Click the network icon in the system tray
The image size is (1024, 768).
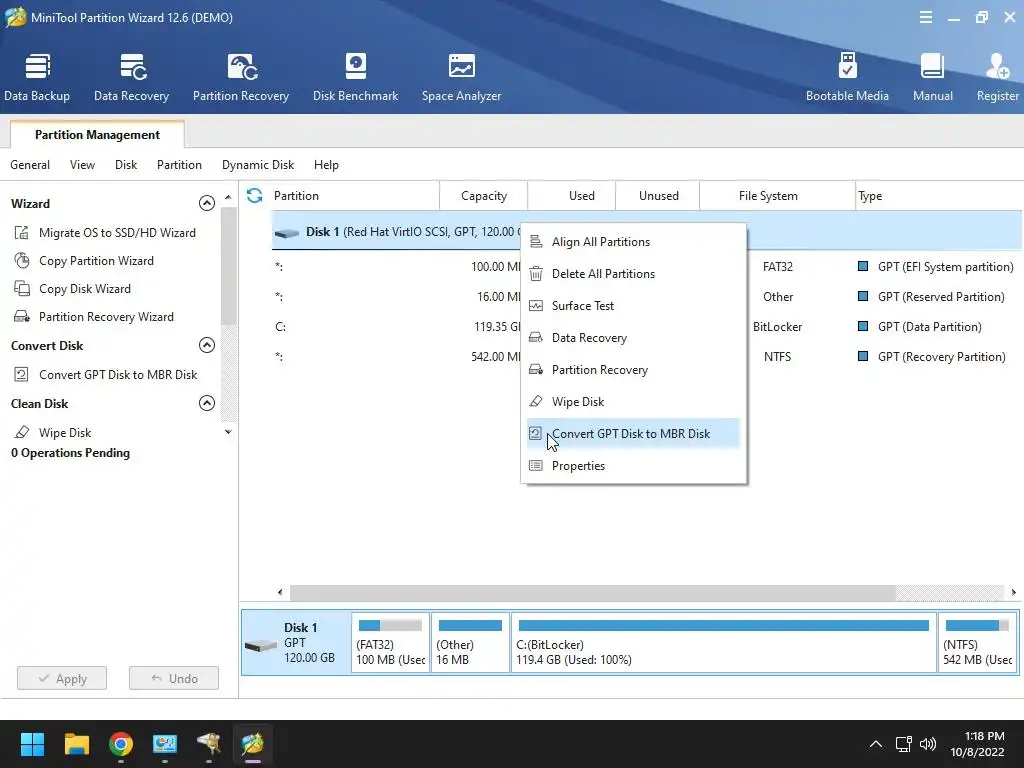[903, 744]
